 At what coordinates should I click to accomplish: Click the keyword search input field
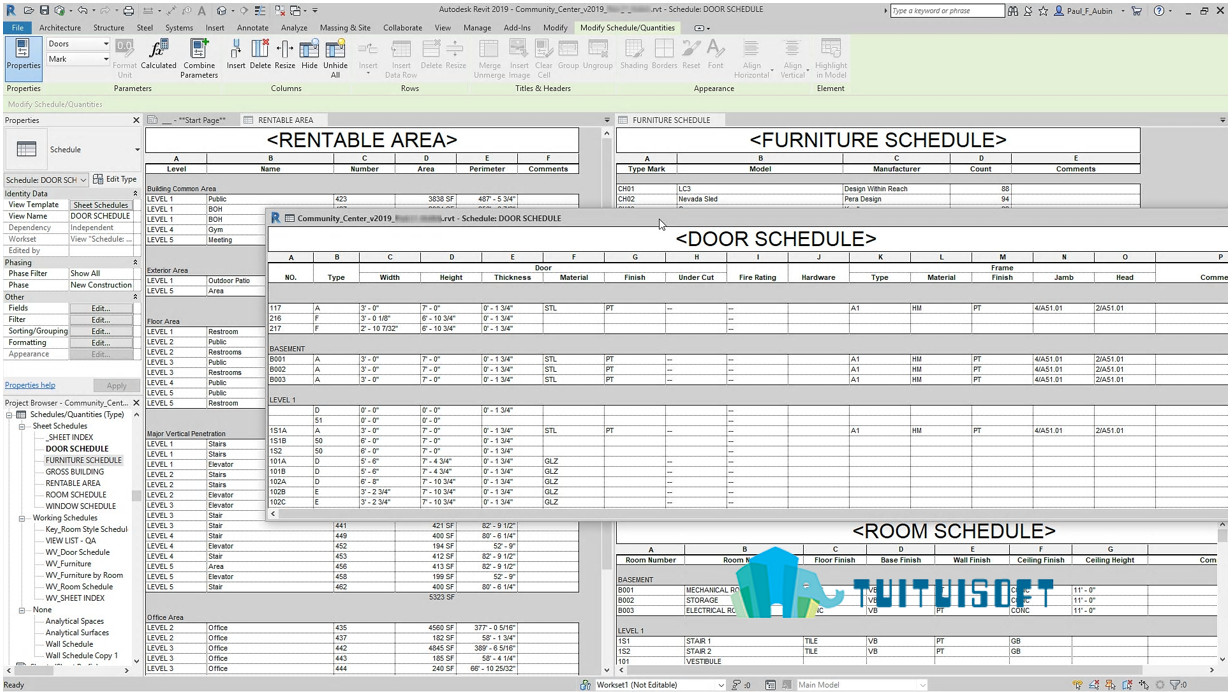tap(946, 11)
